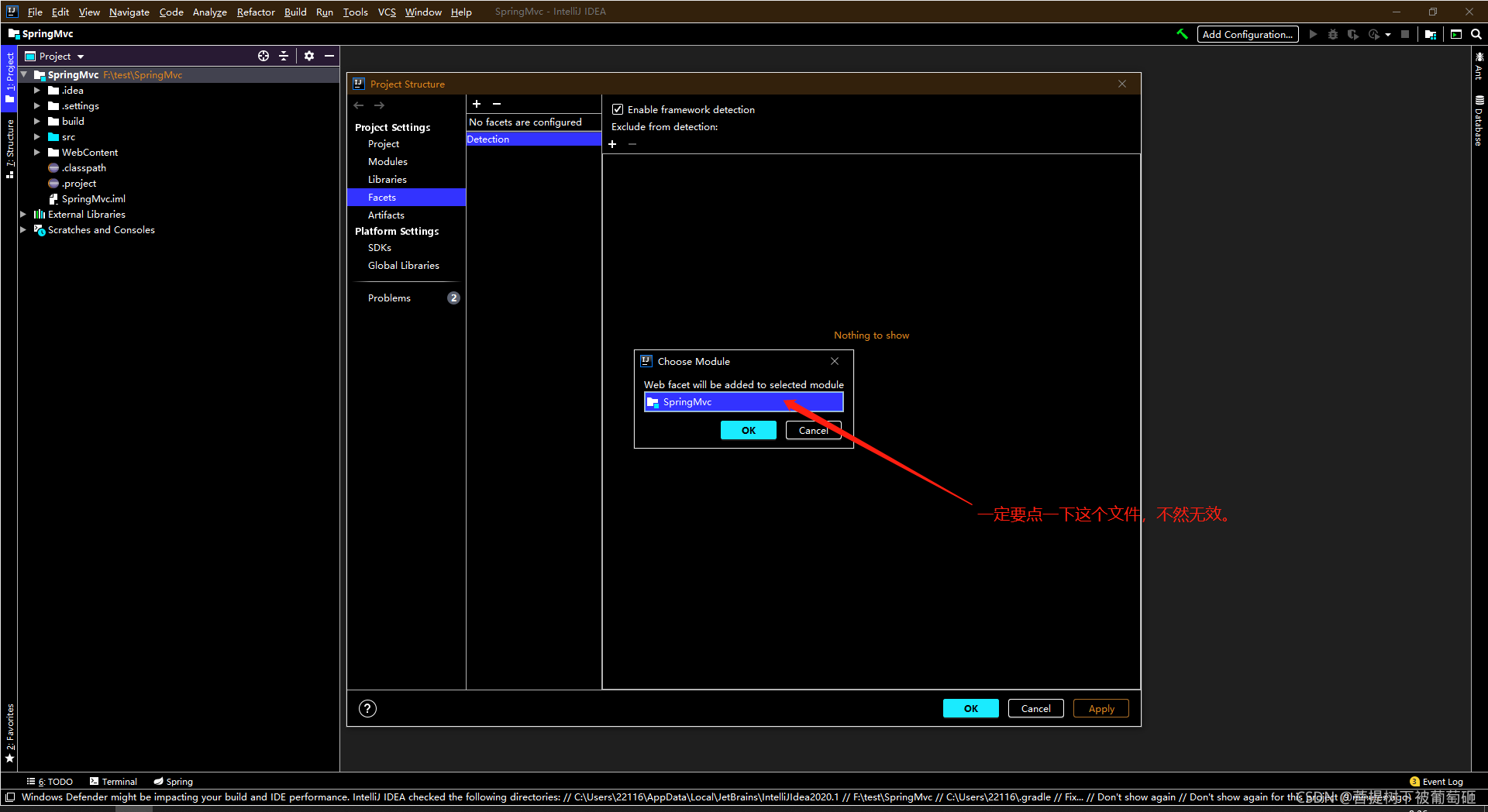The image size is (1488, 812).
Task: Expand the WebContent folder
Action: click(37, 153)
